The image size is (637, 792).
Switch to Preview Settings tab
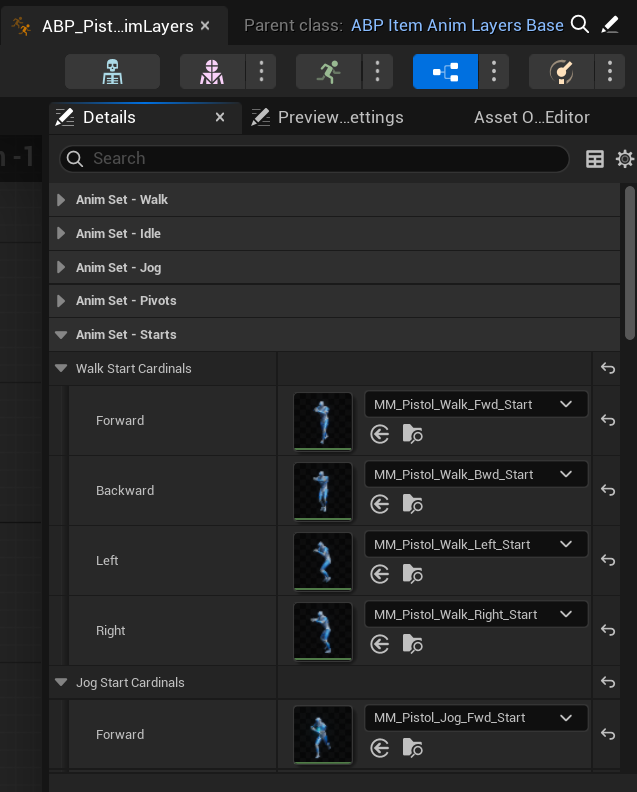(340, 117)
